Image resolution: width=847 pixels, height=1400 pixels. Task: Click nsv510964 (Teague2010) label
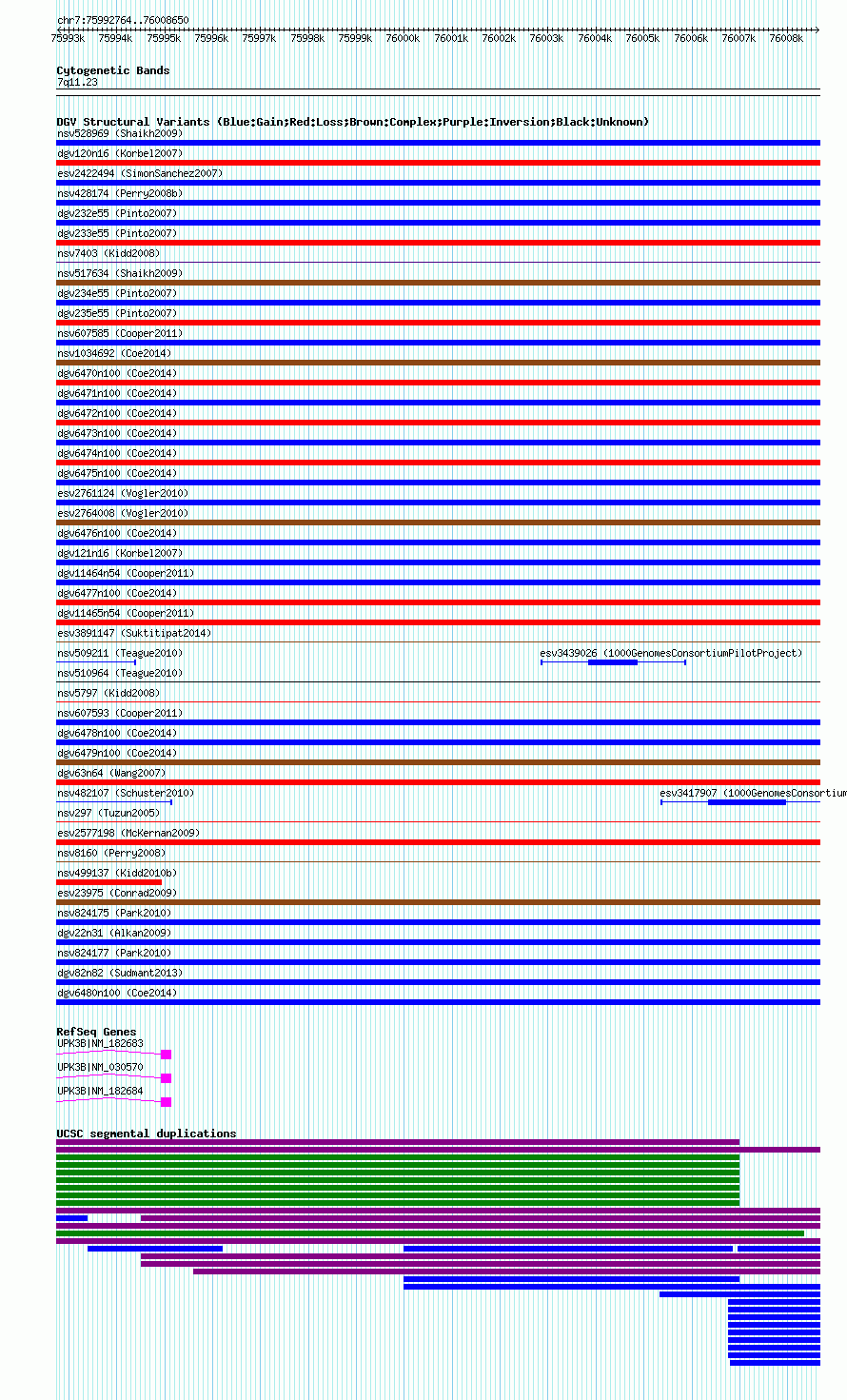(x=120, y=673)
